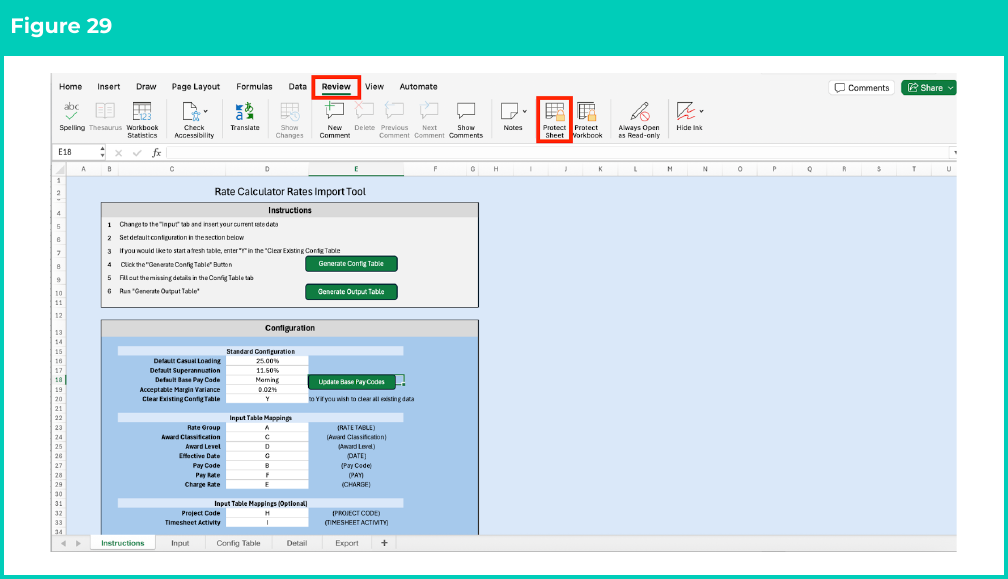
Task: Select column E header
Action: click(x=356, y=169)
